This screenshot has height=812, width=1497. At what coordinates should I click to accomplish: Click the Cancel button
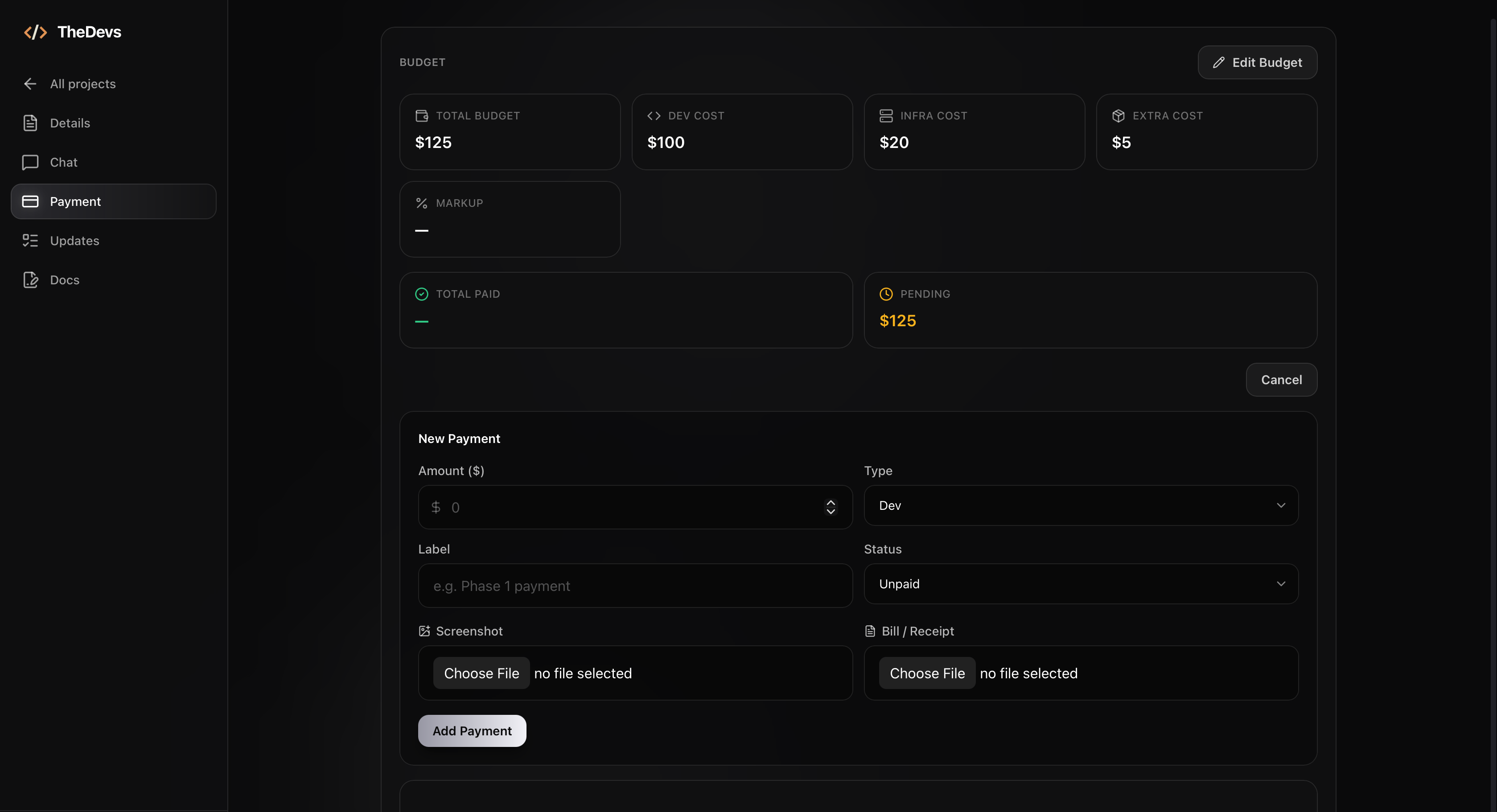(x=1281, y=380)
